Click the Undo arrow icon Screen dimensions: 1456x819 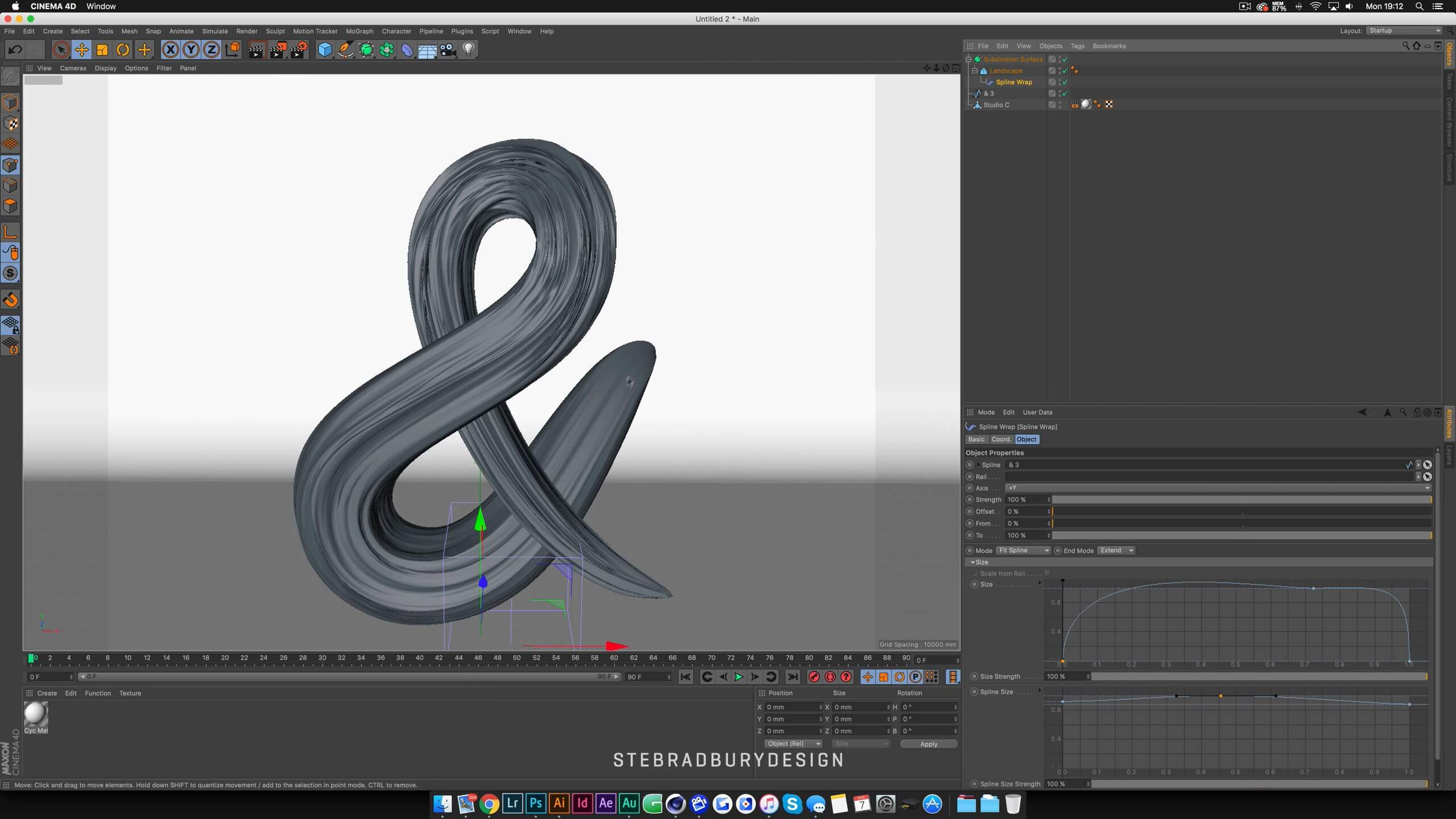[15, 50]
